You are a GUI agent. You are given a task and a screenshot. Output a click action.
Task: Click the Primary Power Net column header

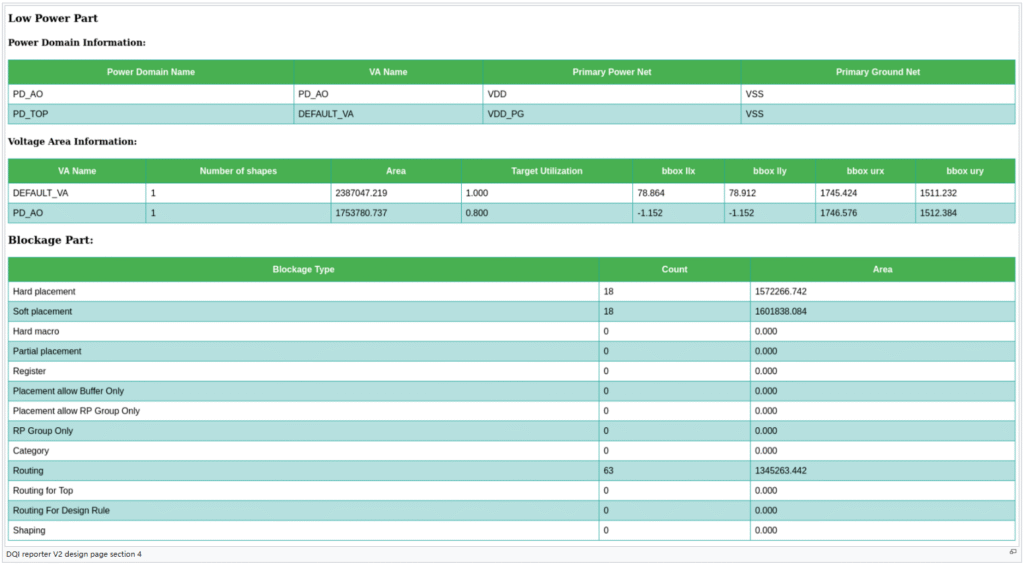tap(611, 72)
